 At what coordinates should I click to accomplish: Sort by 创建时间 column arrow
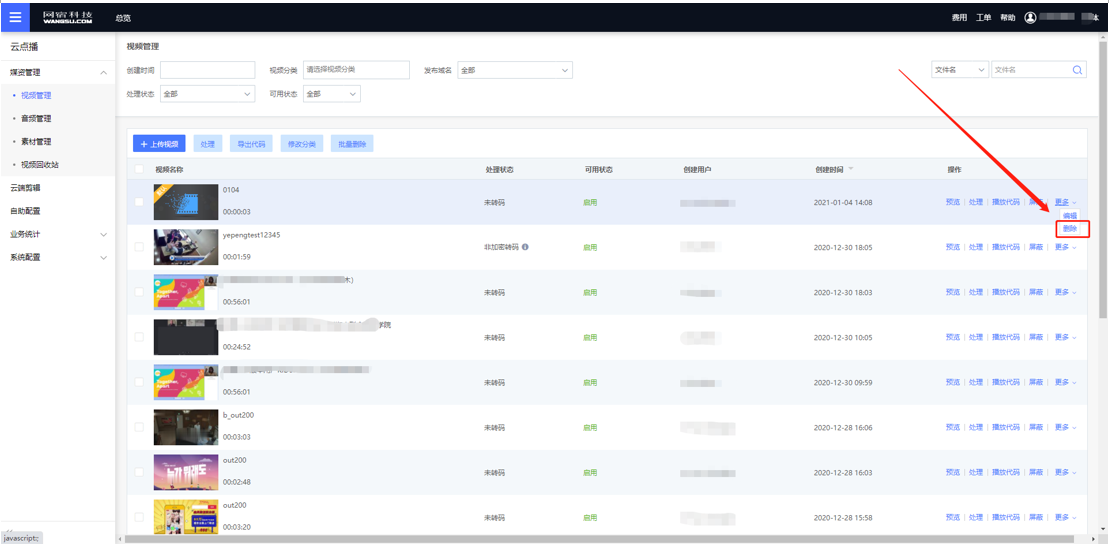point(851,169)
